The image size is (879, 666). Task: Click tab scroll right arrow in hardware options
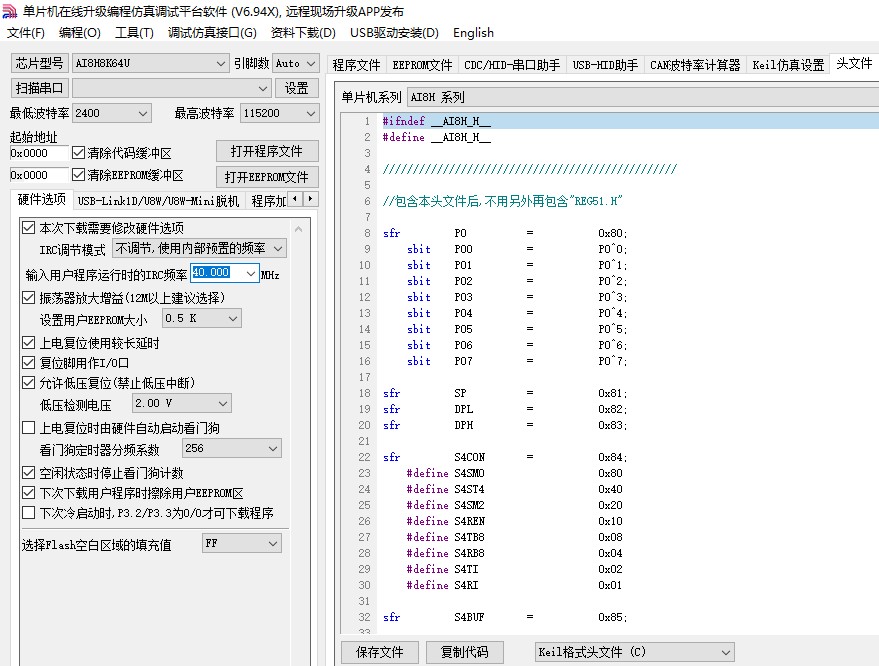tap(311, 198)
